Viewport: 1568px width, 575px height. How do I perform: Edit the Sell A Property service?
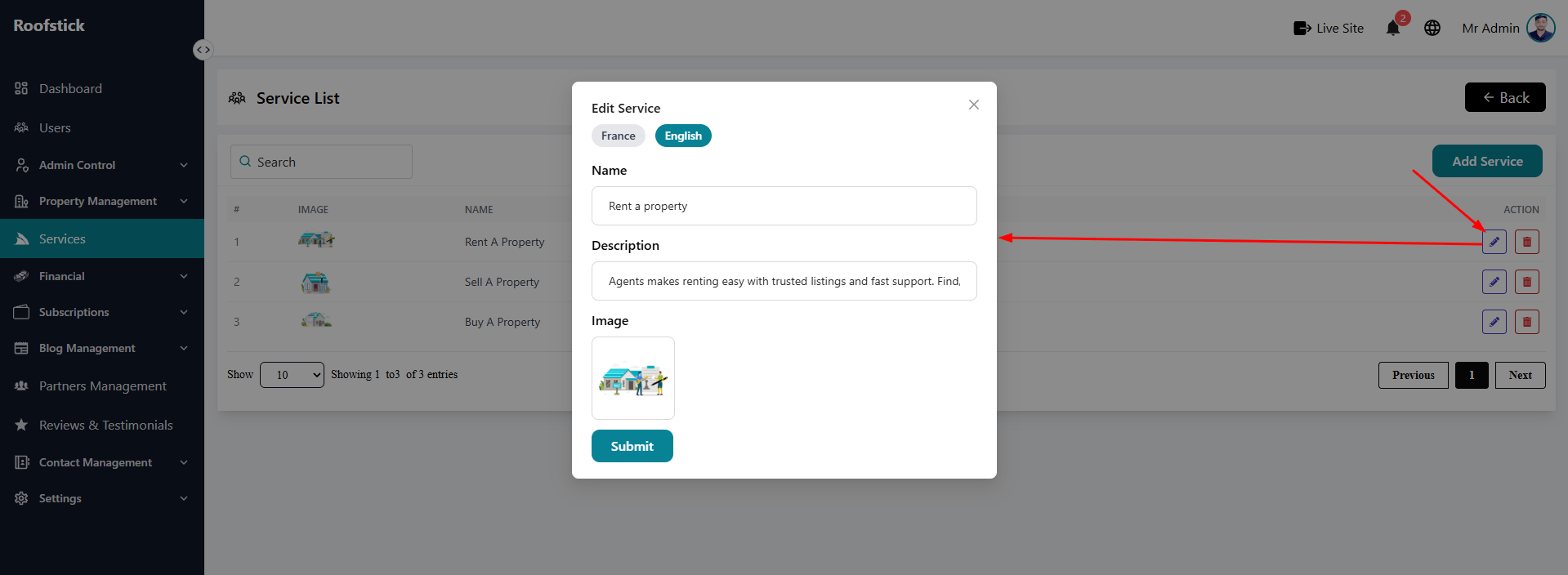click(1494, 282)
